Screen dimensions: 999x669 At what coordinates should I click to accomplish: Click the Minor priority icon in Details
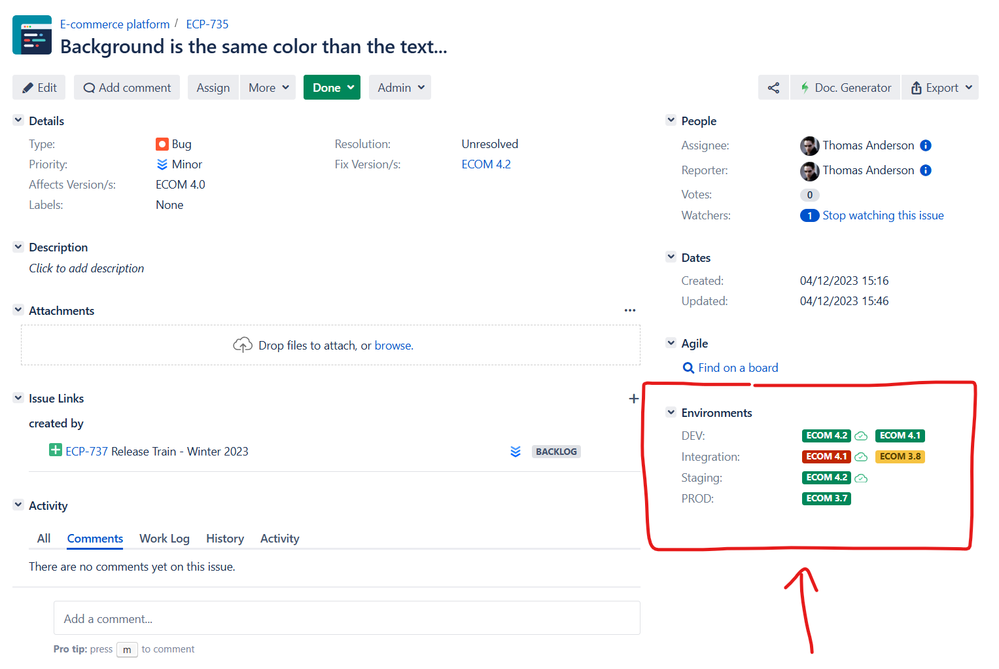point(162,164)
